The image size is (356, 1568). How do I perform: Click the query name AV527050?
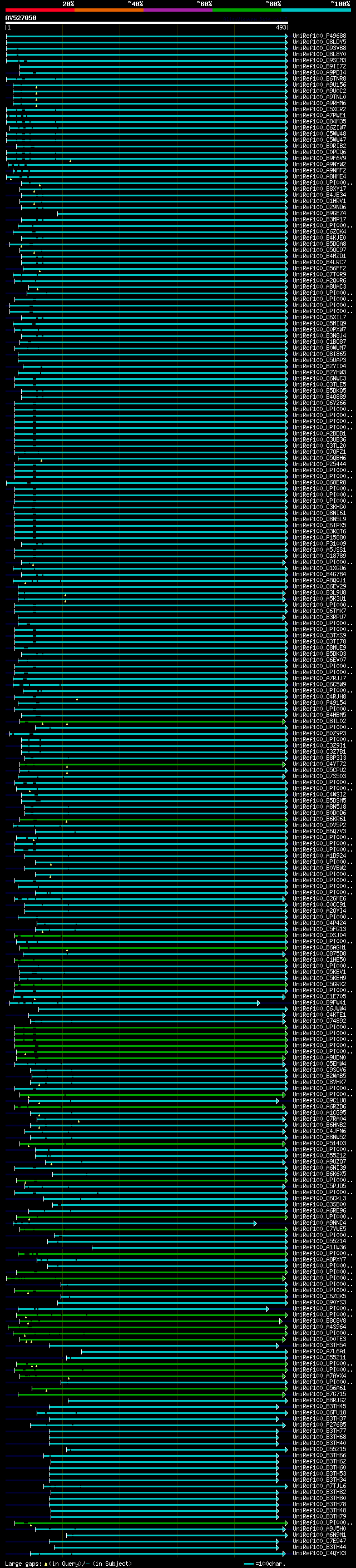coord(21,18)
